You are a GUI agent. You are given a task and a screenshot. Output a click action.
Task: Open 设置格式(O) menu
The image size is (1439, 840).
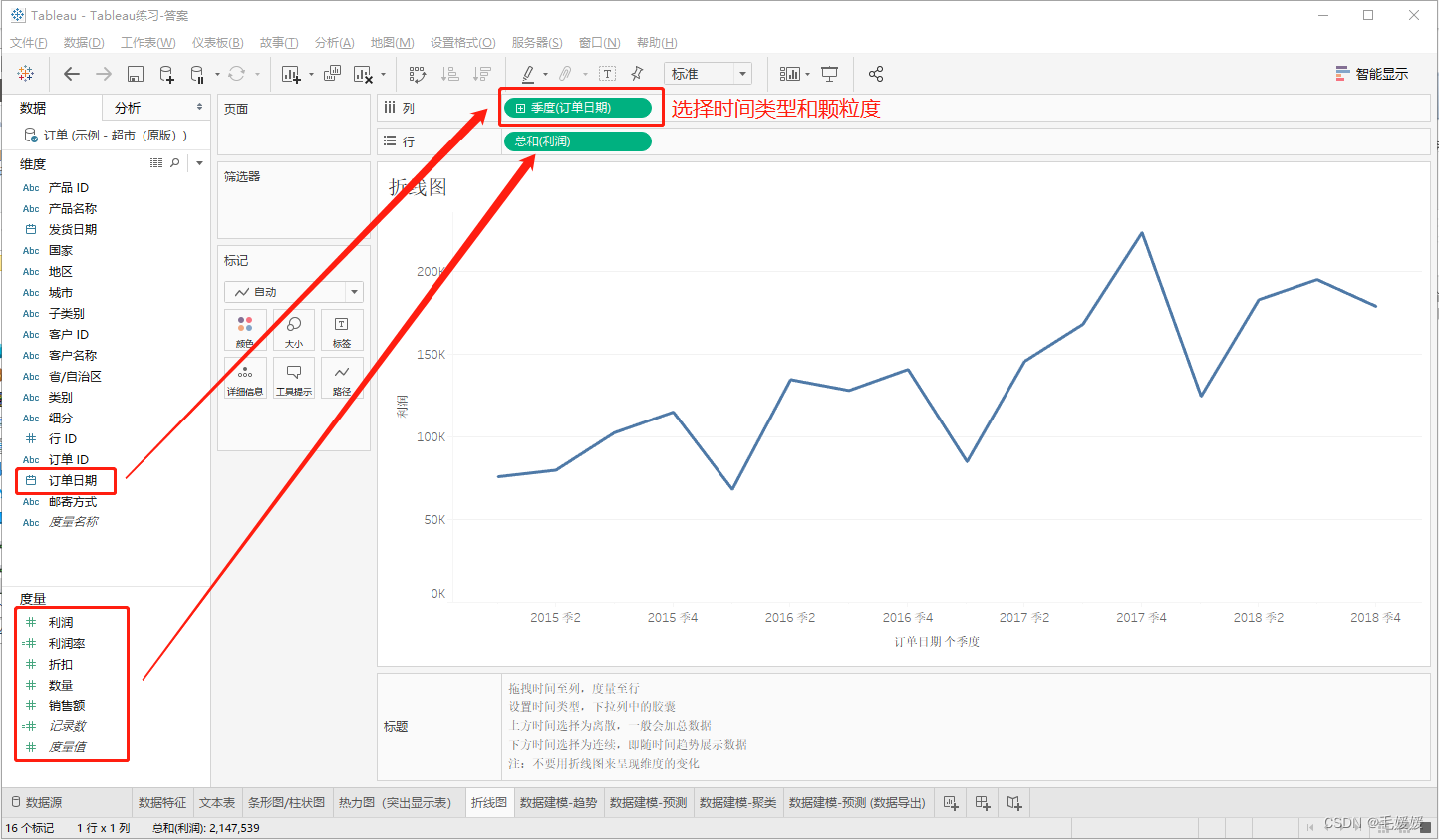coord(463,43)
